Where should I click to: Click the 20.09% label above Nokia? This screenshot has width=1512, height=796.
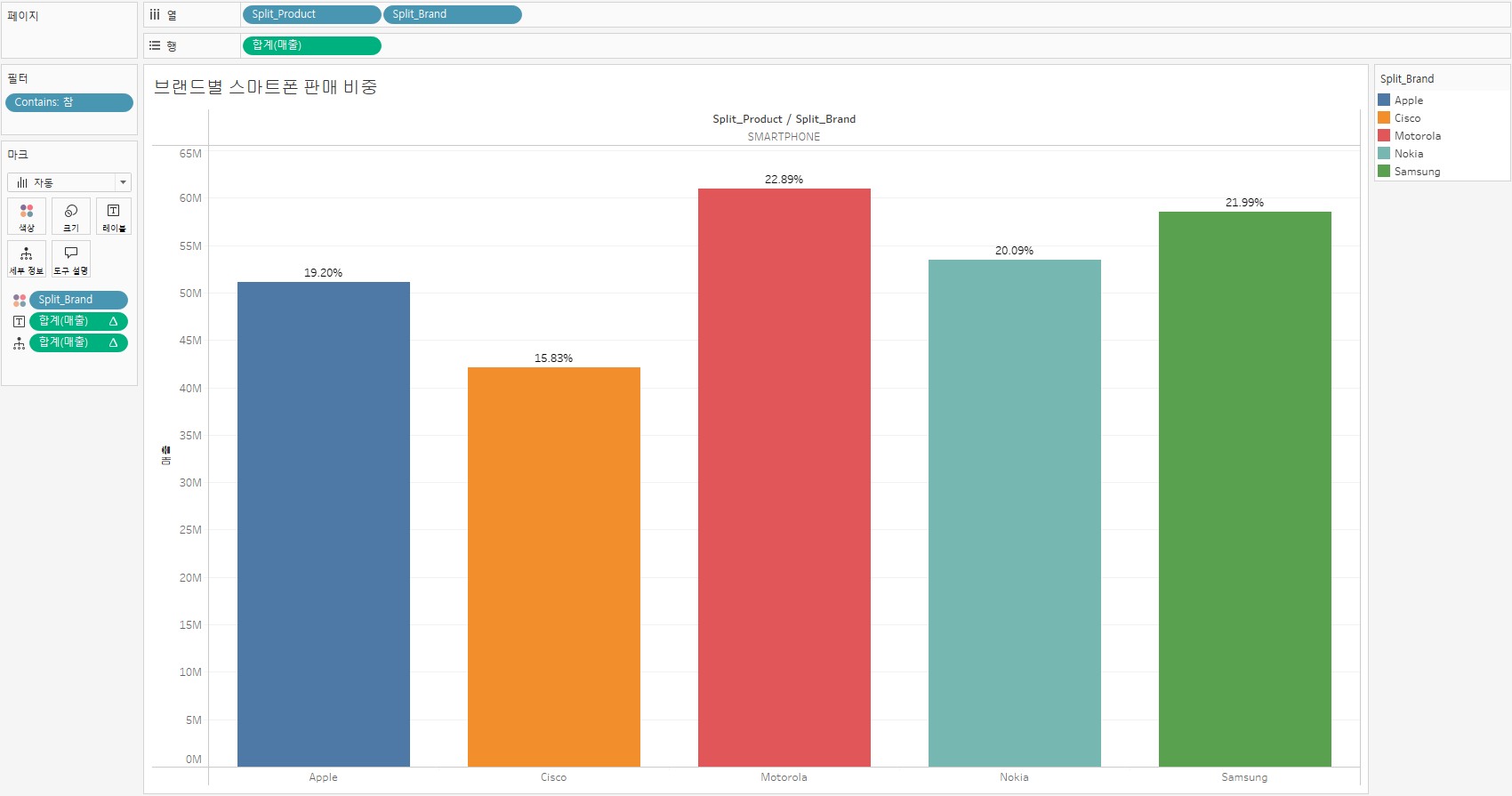tap(1015, 251)
